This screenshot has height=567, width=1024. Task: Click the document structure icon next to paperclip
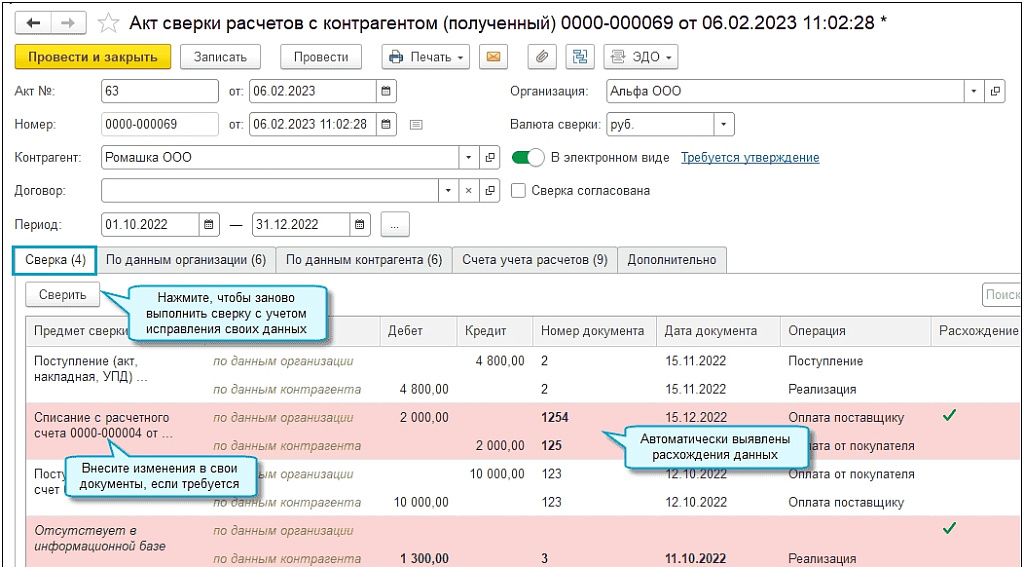(578, 57)
